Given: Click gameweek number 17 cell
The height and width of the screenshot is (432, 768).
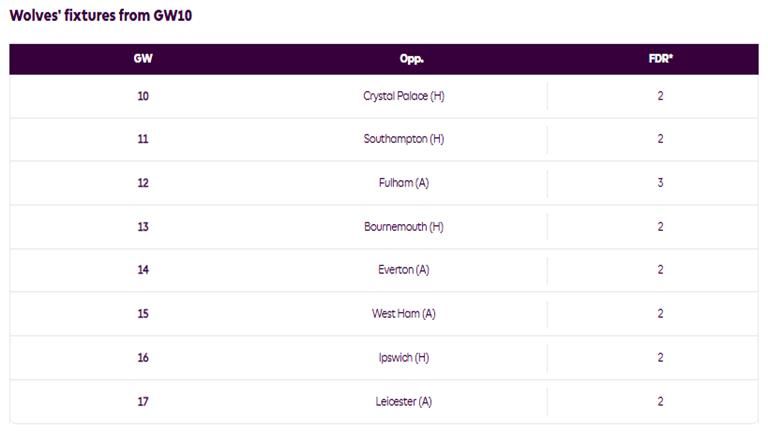Looking at the screenshot, I should coord(142,401).
